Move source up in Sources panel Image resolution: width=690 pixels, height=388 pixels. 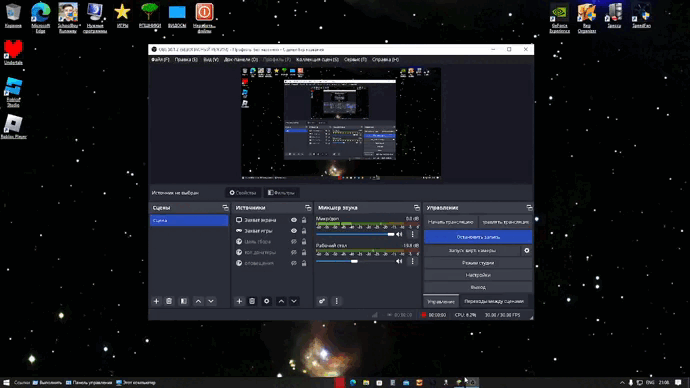(x=281, y=301)
